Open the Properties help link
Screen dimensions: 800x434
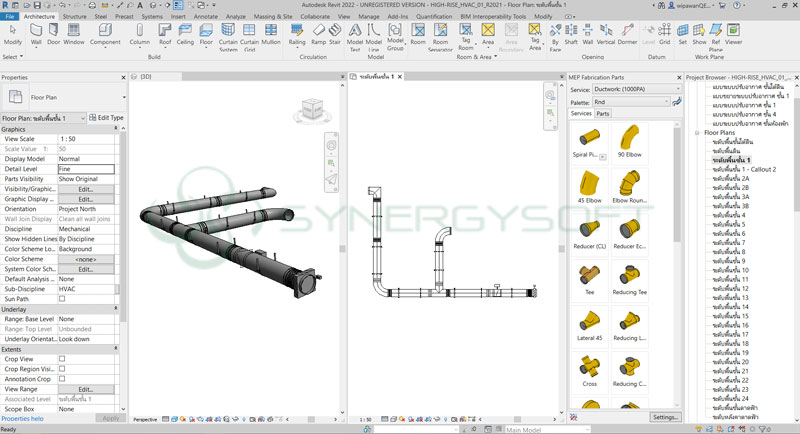pos(22,418)
